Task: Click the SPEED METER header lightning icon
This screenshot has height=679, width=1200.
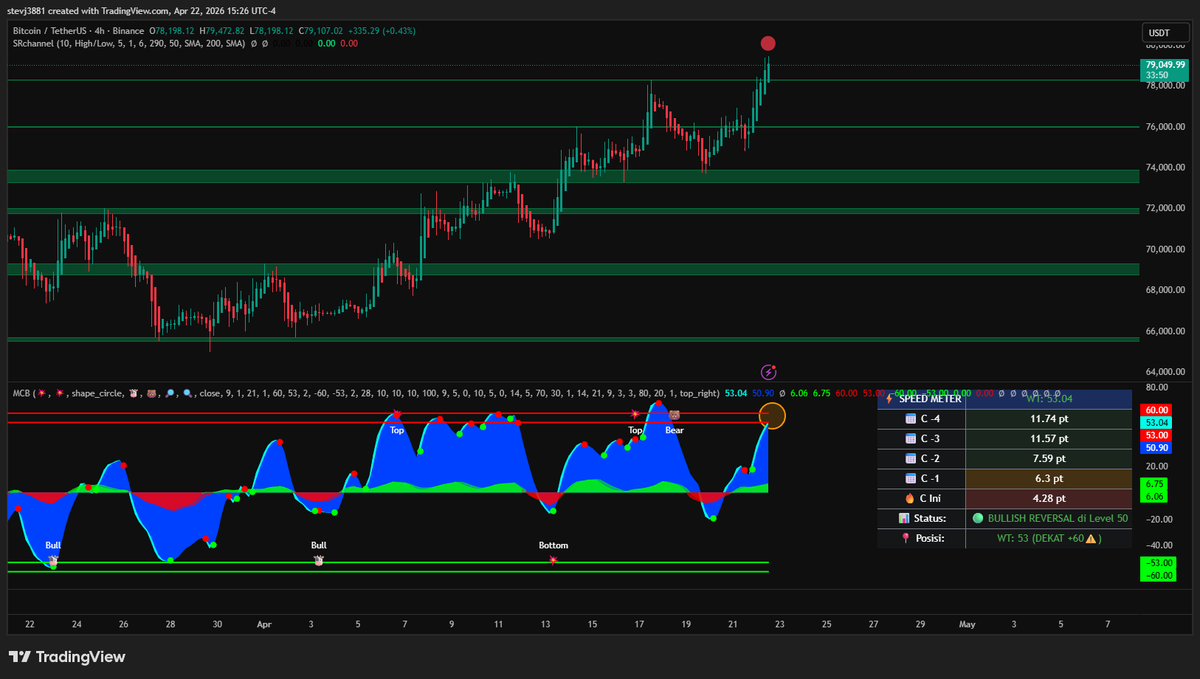Action: (889, 398)
